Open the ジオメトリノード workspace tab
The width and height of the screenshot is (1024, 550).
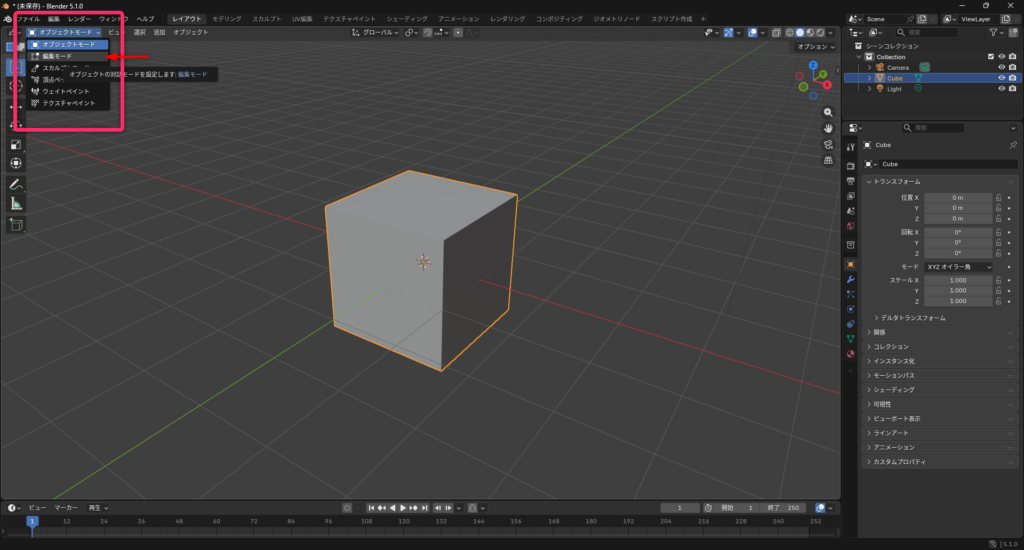click(x=616, y=19)
